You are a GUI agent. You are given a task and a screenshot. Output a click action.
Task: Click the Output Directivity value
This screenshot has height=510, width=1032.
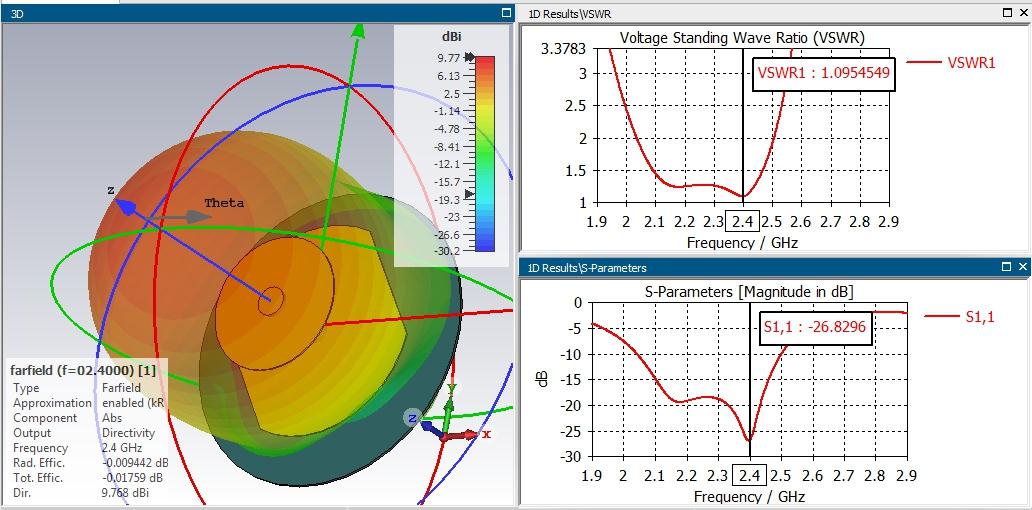click(128, 433)
